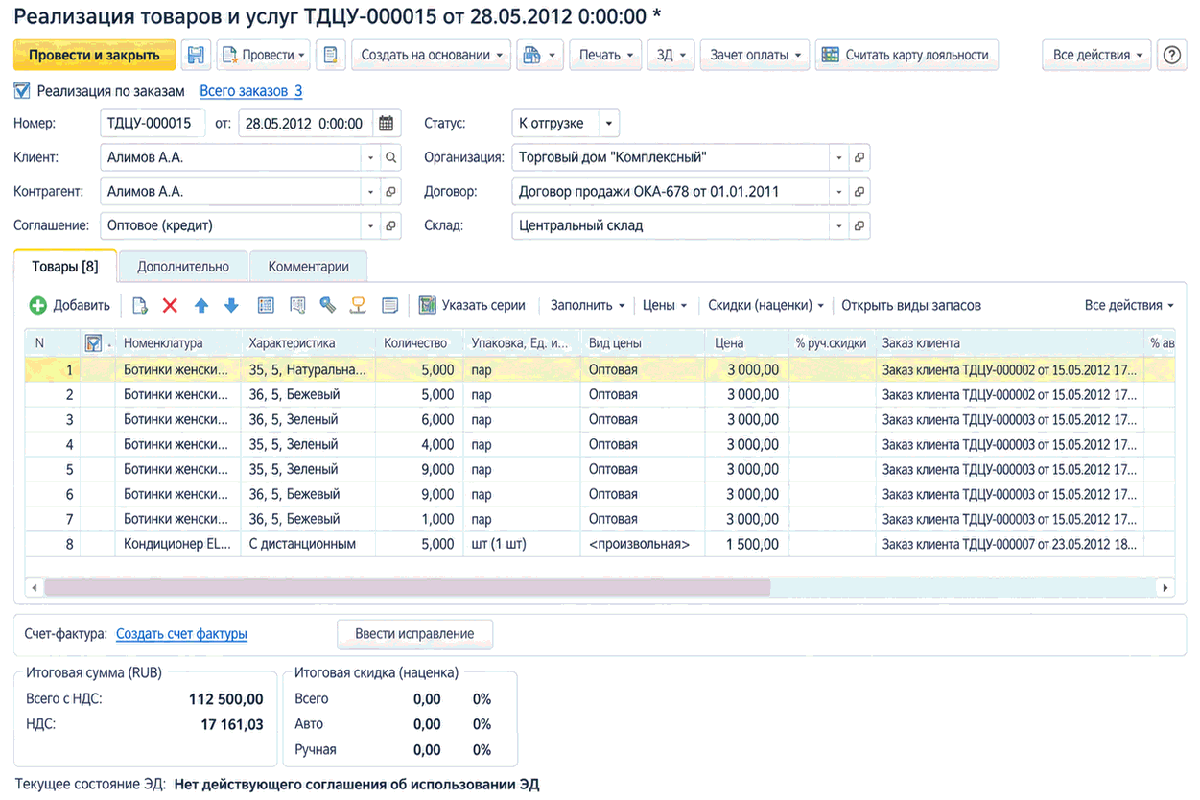The width and height of the screenshot is (1200, 800).
Task: Move row down with blue down arrow
Action: [x=231, y=305]
